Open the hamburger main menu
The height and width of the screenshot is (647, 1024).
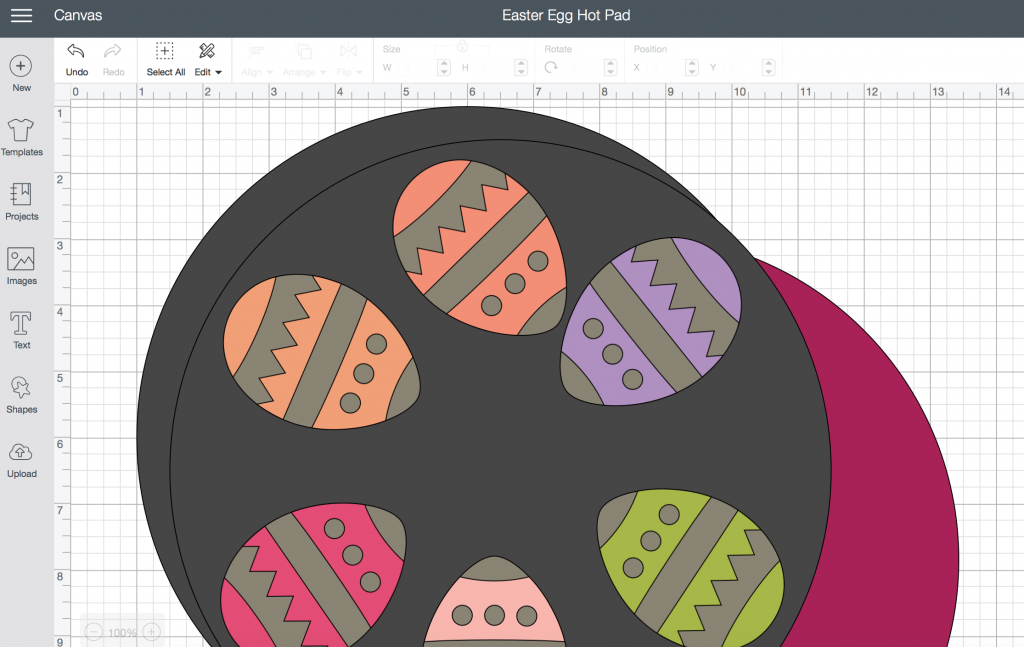pyautogui.click(x=21, y=15)
